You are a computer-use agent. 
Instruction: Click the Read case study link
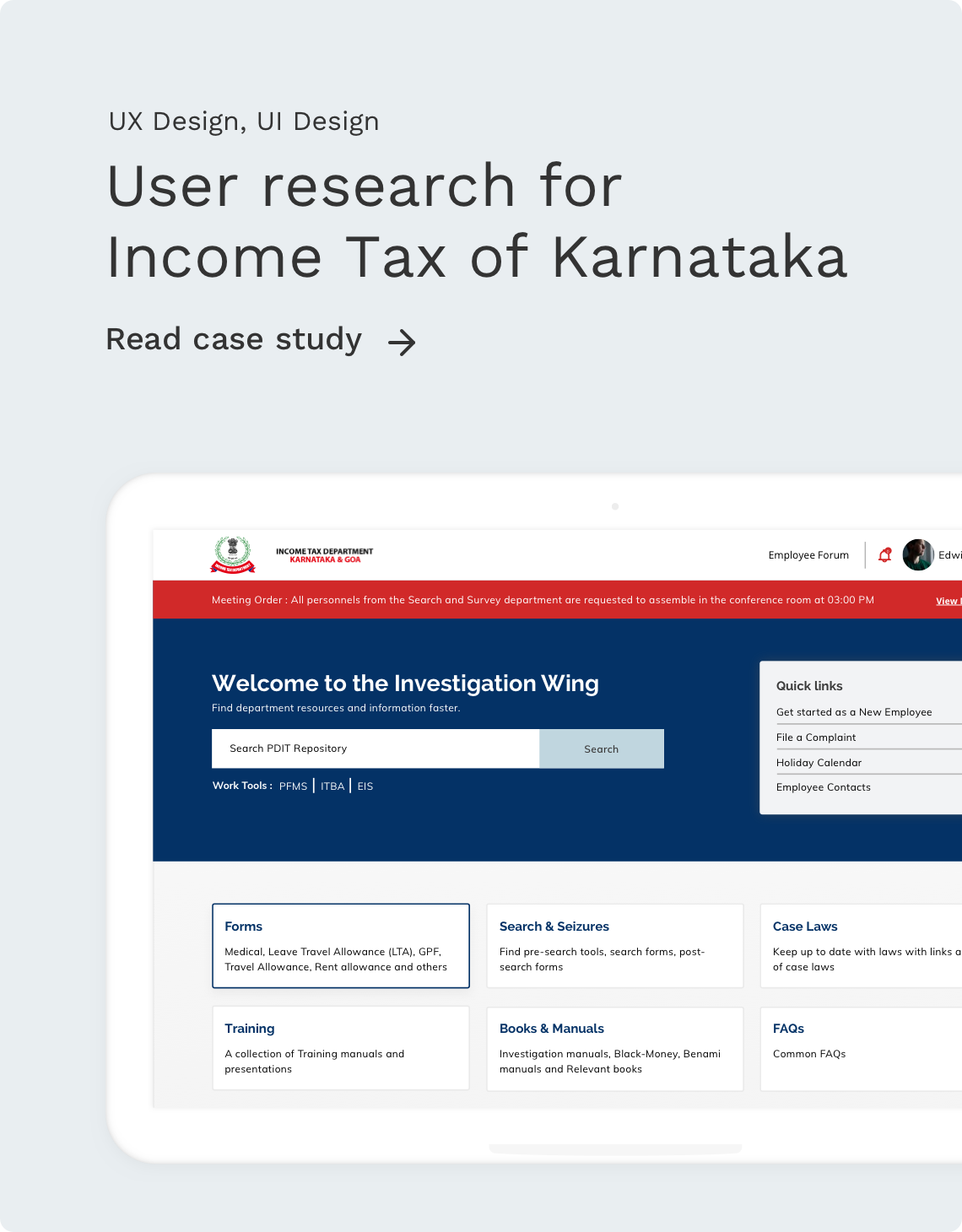coord(233,338)
